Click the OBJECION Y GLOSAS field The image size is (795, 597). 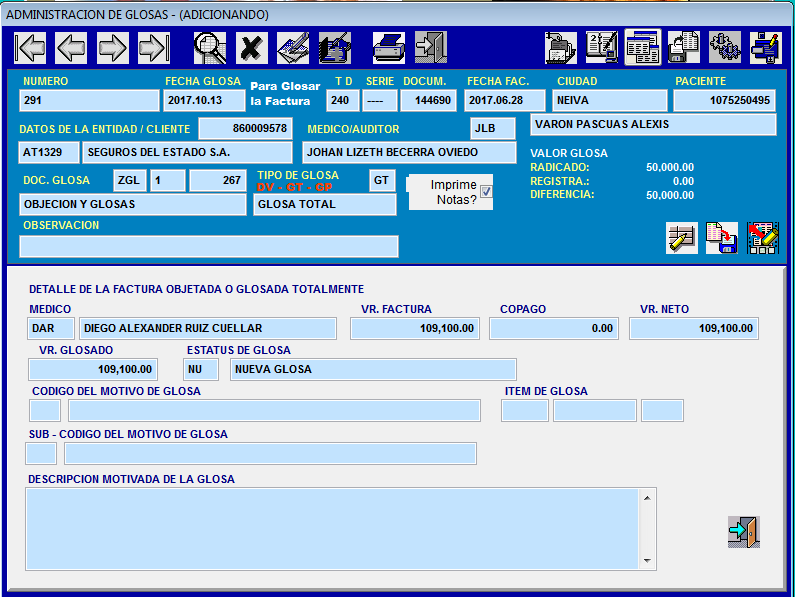(x=133, y=204)
